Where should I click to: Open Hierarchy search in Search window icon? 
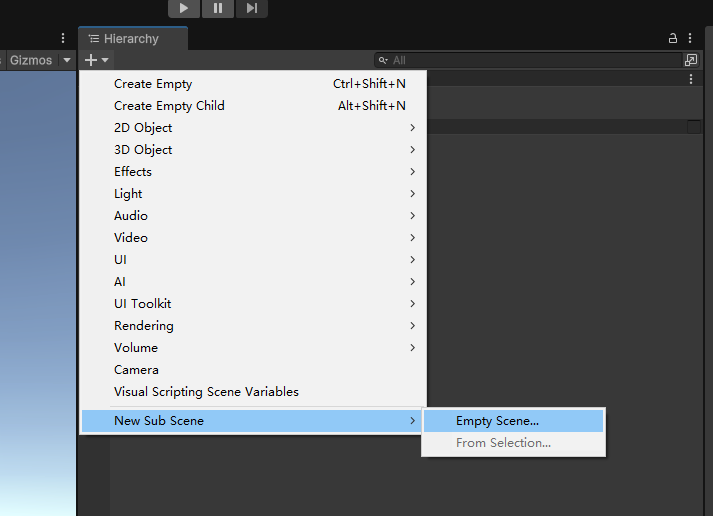coord(691,60)
